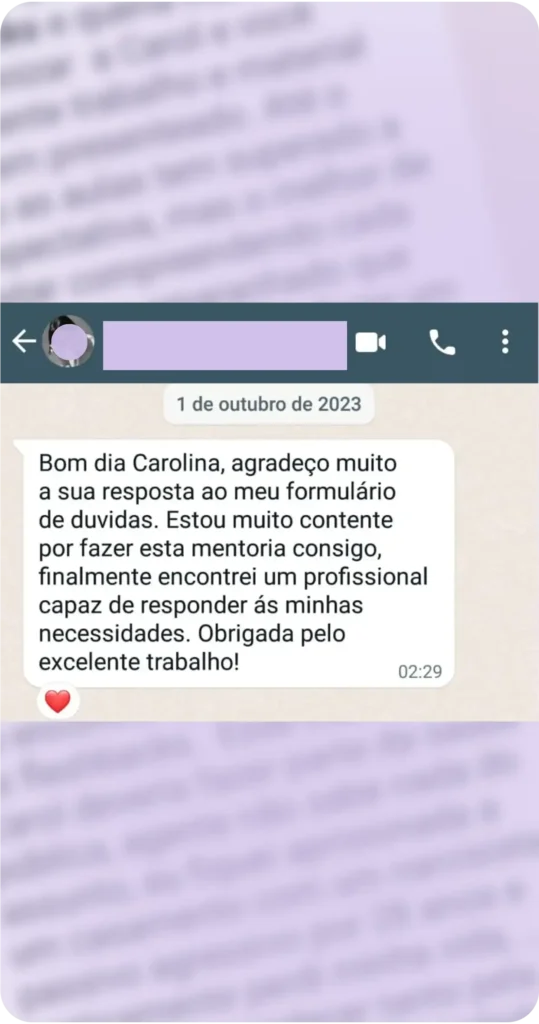Click the word 'formulário' in the message

click(x=342, y=492)
